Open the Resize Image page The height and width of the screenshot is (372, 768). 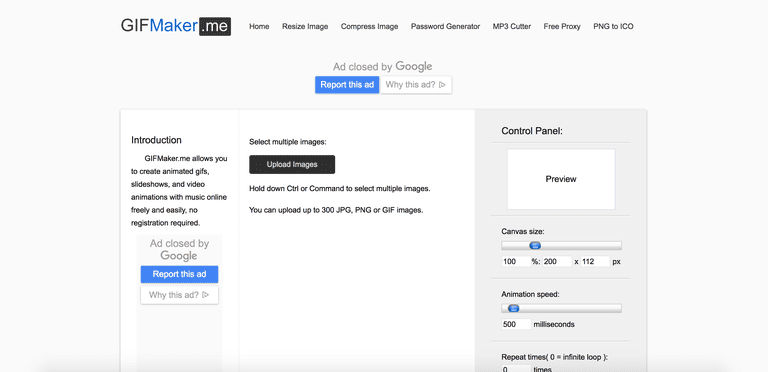tap(305, 26)
